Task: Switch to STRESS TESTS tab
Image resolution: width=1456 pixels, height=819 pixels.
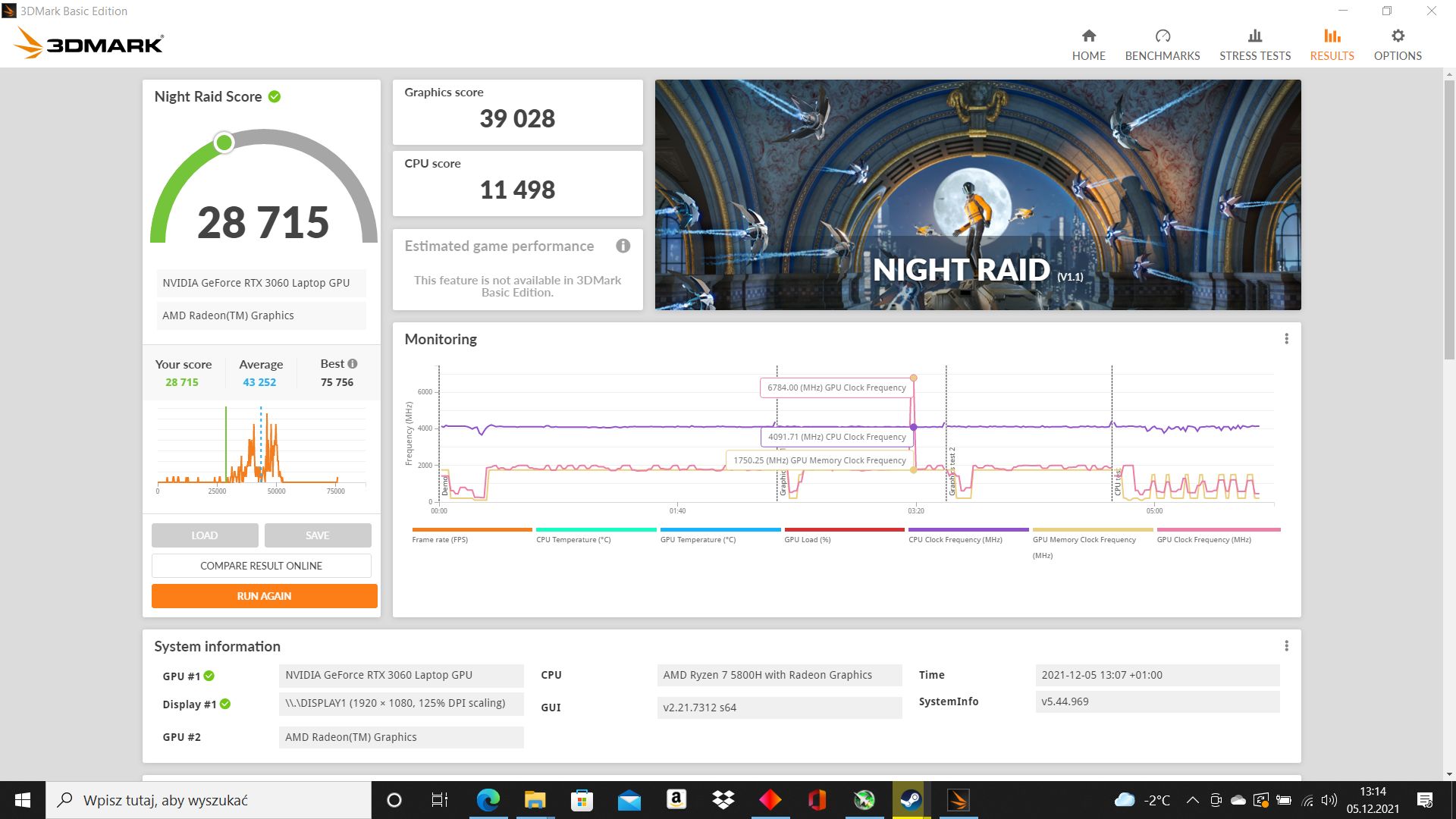Action: pos(1254,45)
